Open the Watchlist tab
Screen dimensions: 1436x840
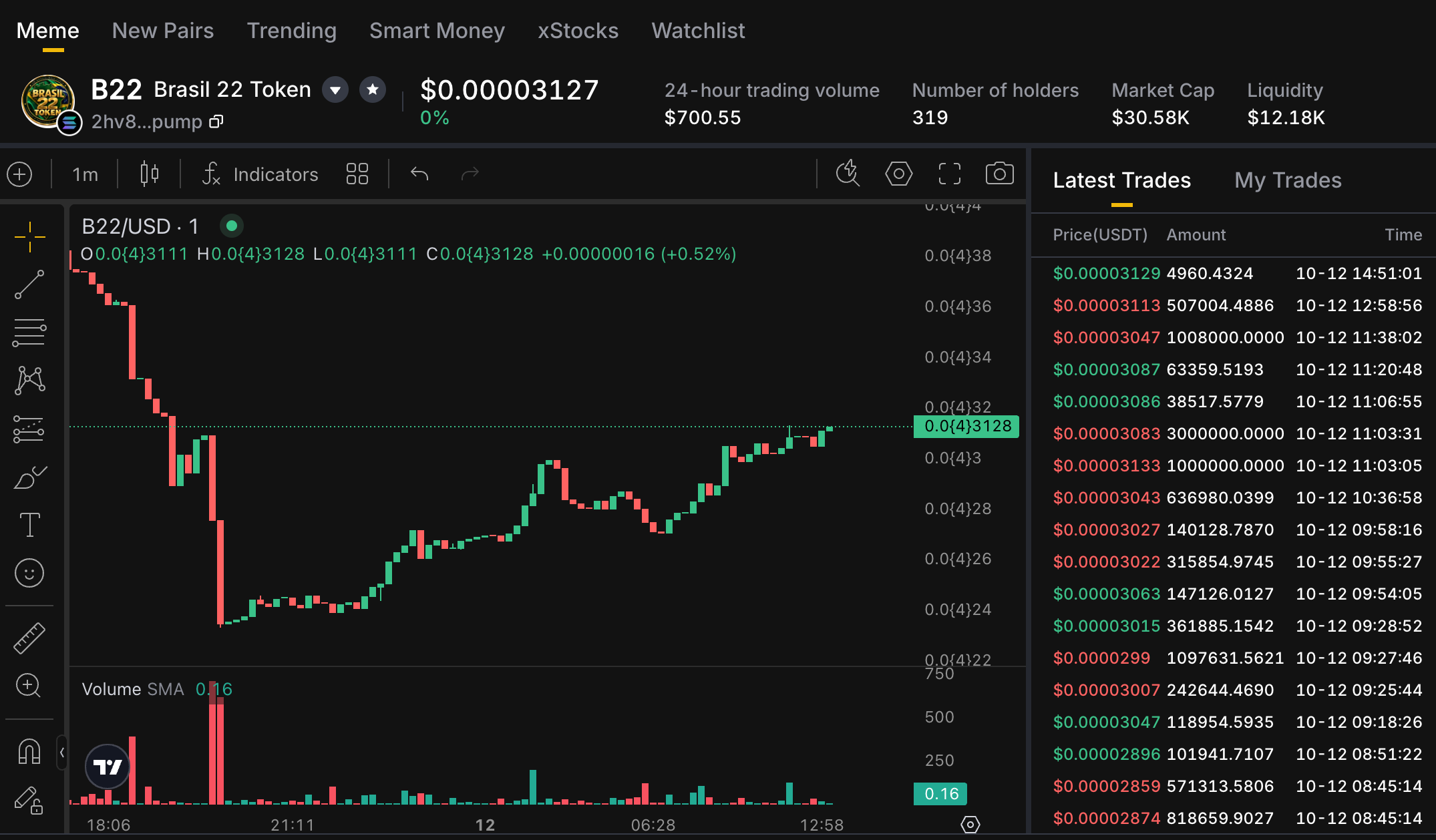pyautogui.click(x=698, y=31)
